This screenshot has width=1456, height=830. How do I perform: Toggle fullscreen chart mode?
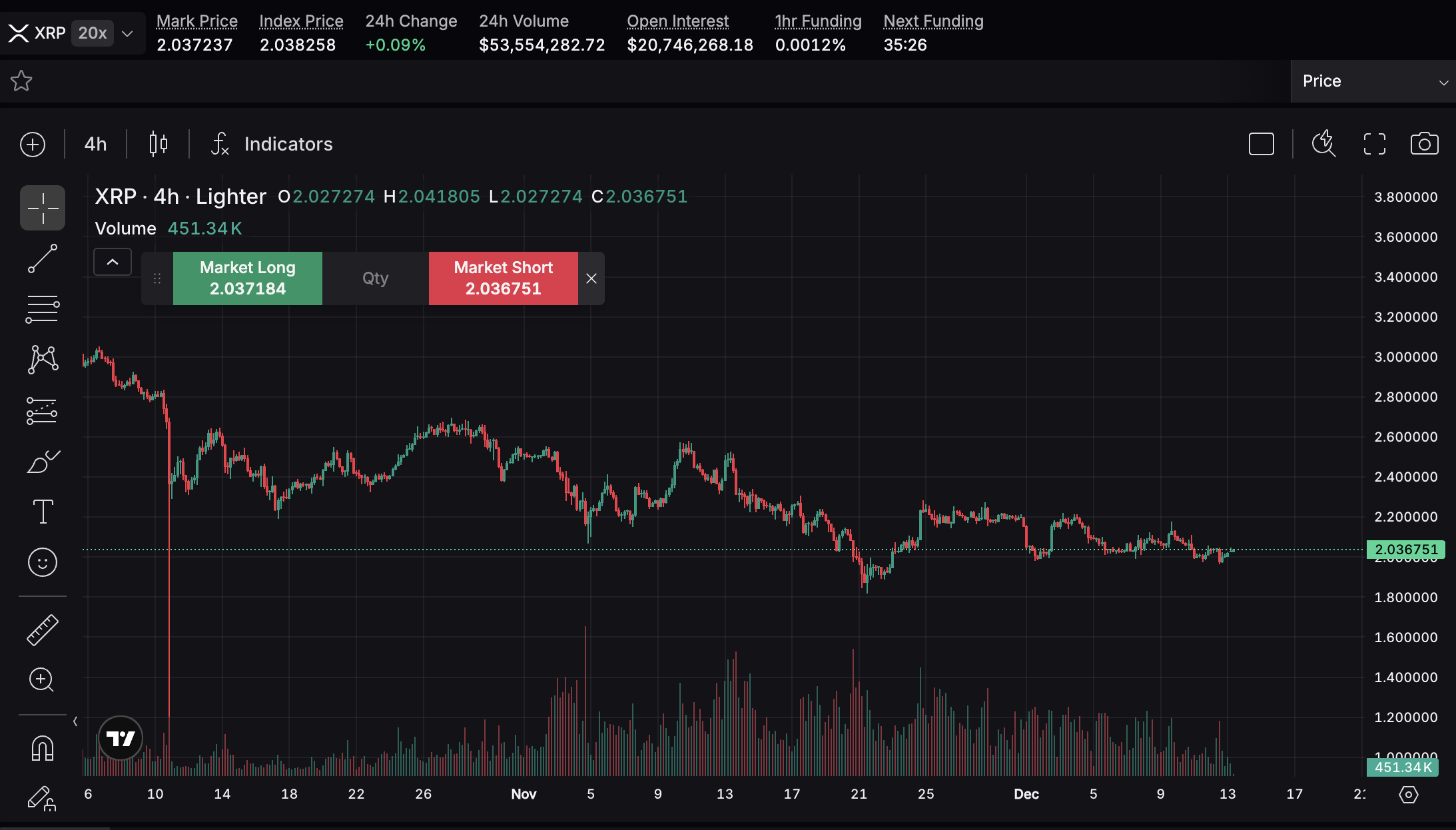[x=1374, y=144]
